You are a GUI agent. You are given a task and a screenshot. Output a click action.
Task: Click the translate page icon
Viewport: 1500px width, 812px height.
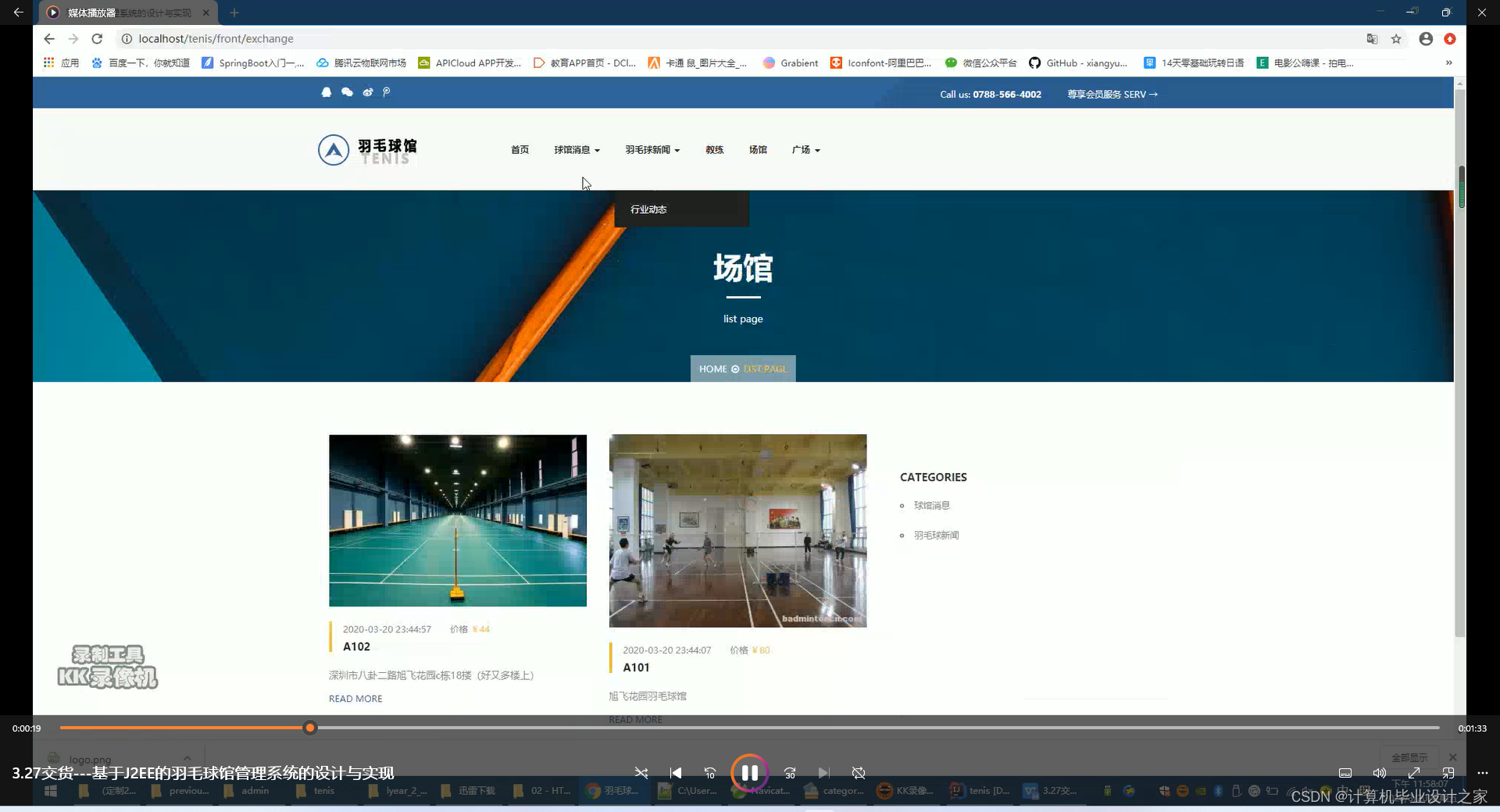1372,38
